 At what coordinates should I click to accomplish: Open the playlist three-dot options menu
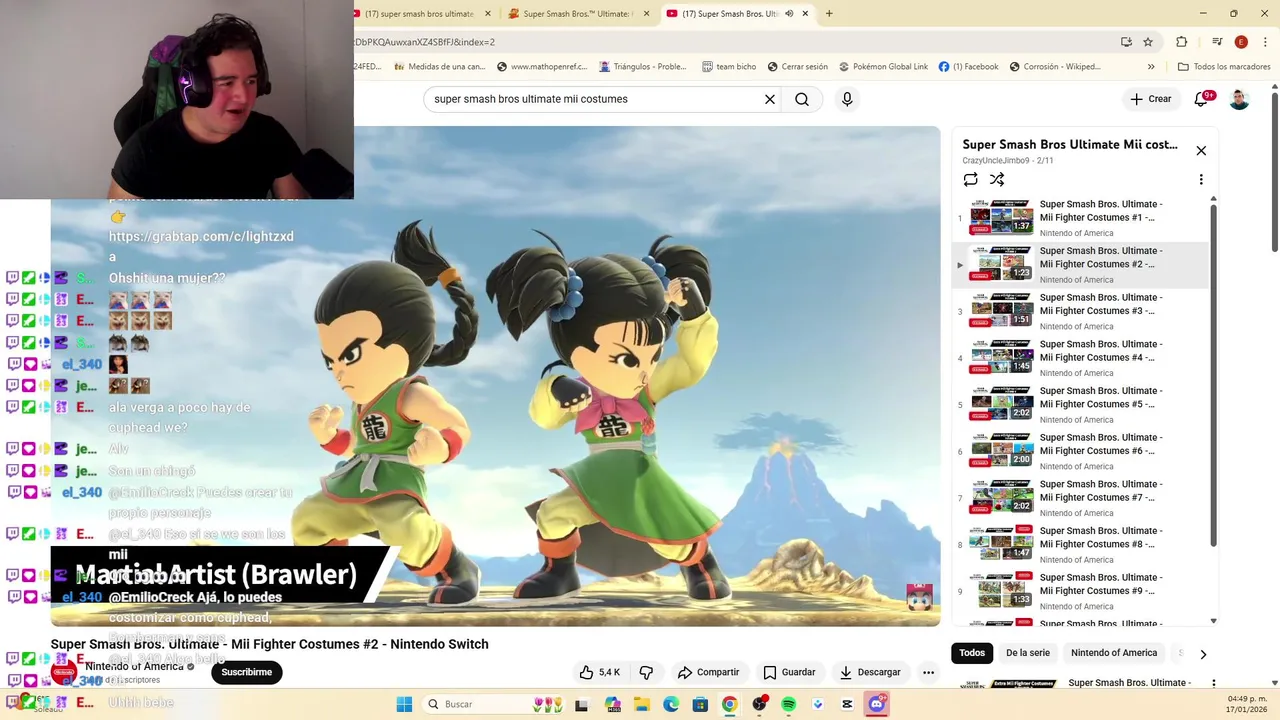(1201, 180)
